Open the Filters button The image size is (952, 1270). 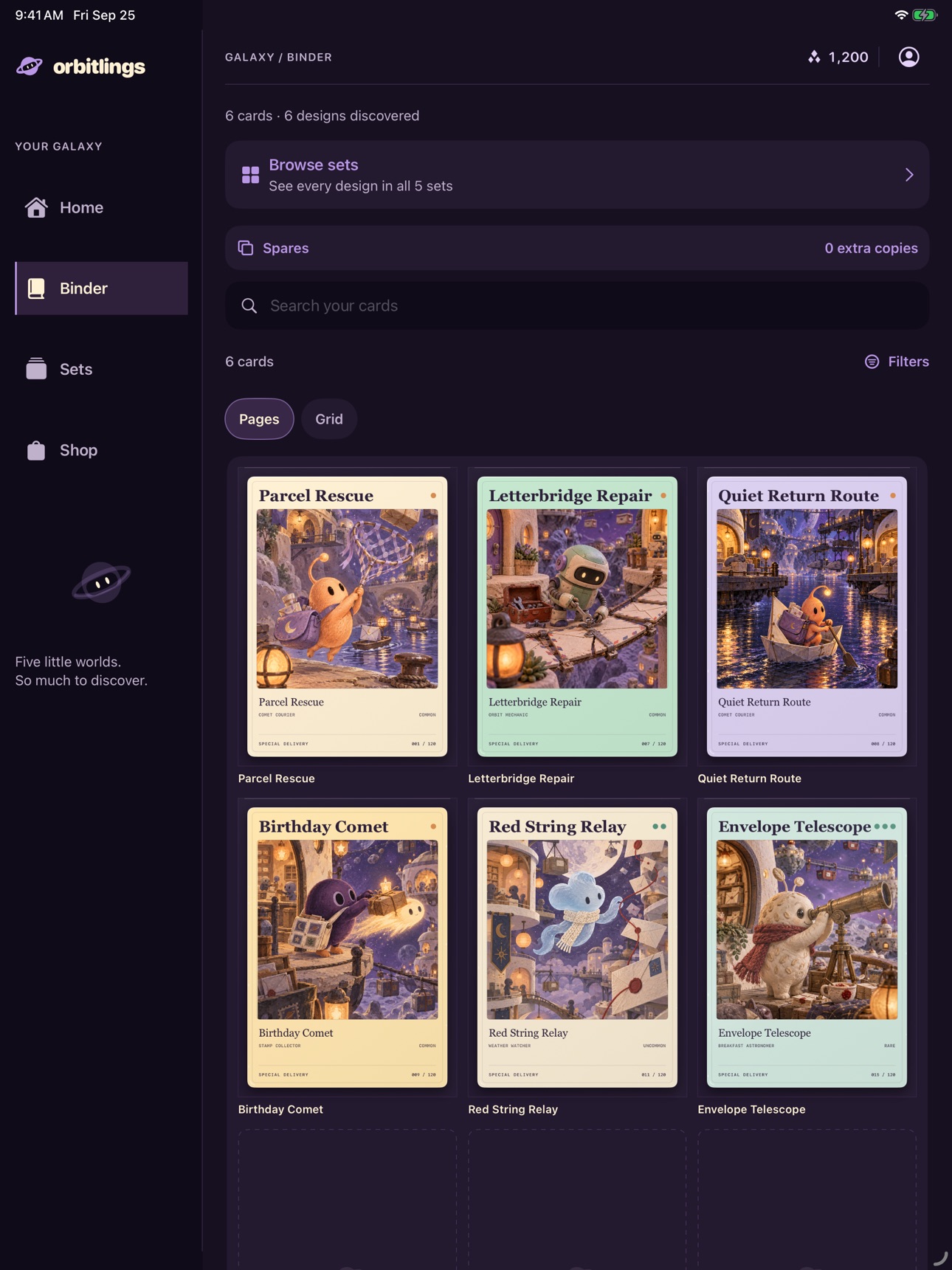click(x=897, y=362)
